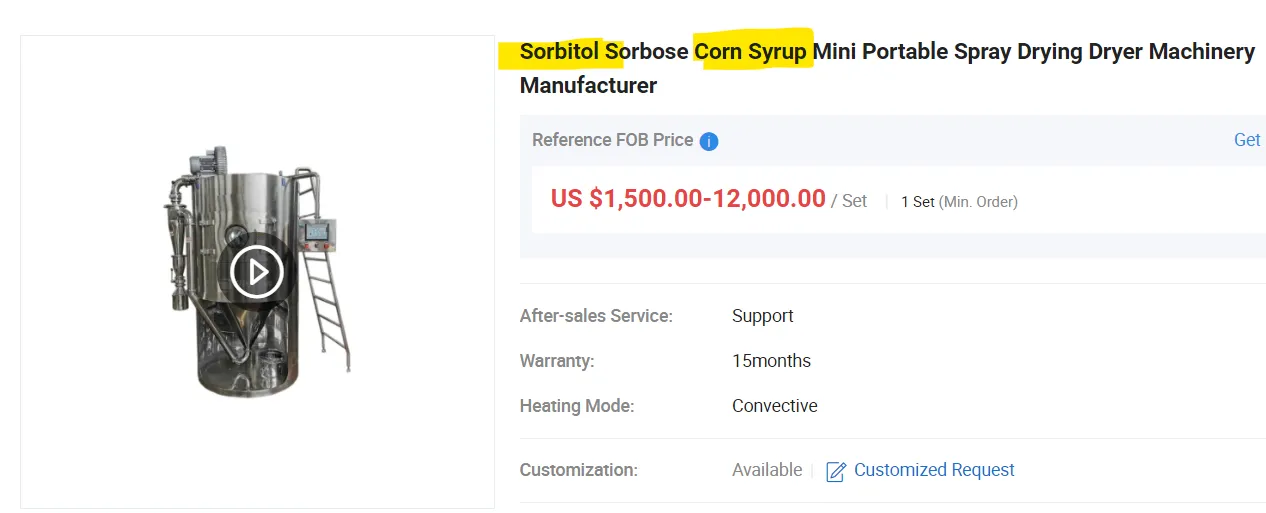Click highlighted Corn Syrup in product title
Screen dimensions: 1266x513
(751, 52)
